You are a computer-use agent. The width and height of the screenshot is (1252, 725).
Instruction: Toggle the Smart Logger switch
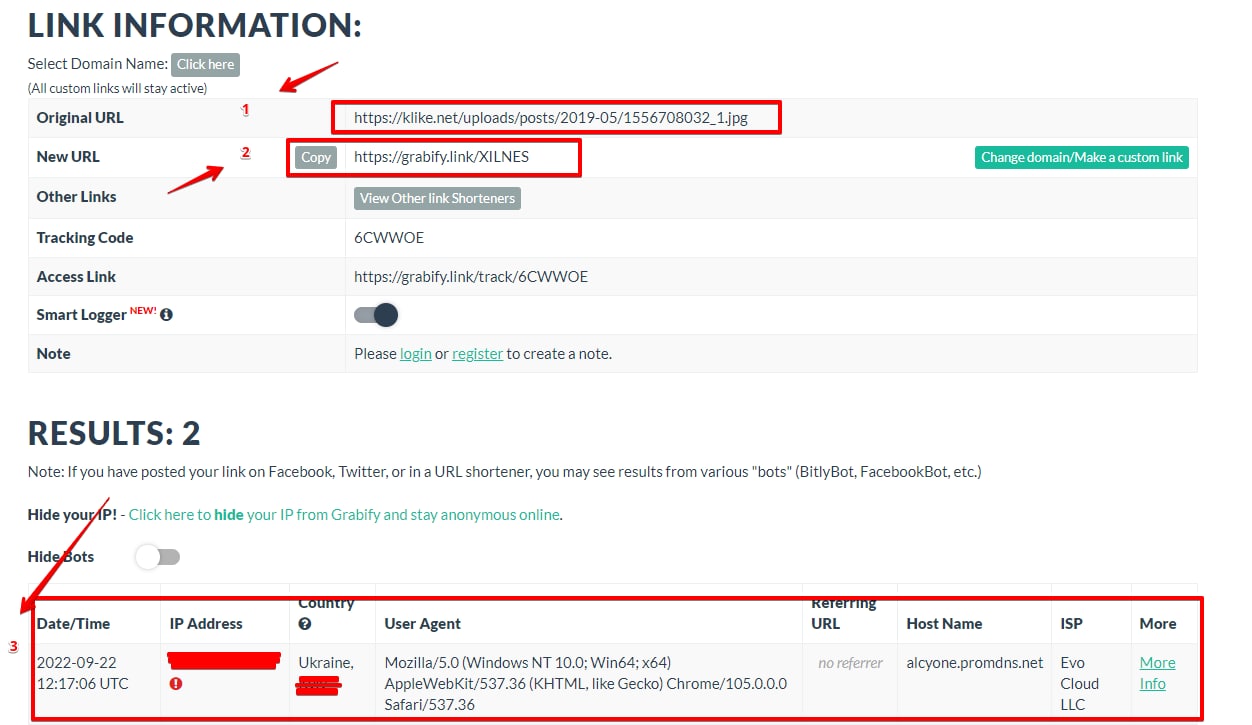[x=376, y=315]
